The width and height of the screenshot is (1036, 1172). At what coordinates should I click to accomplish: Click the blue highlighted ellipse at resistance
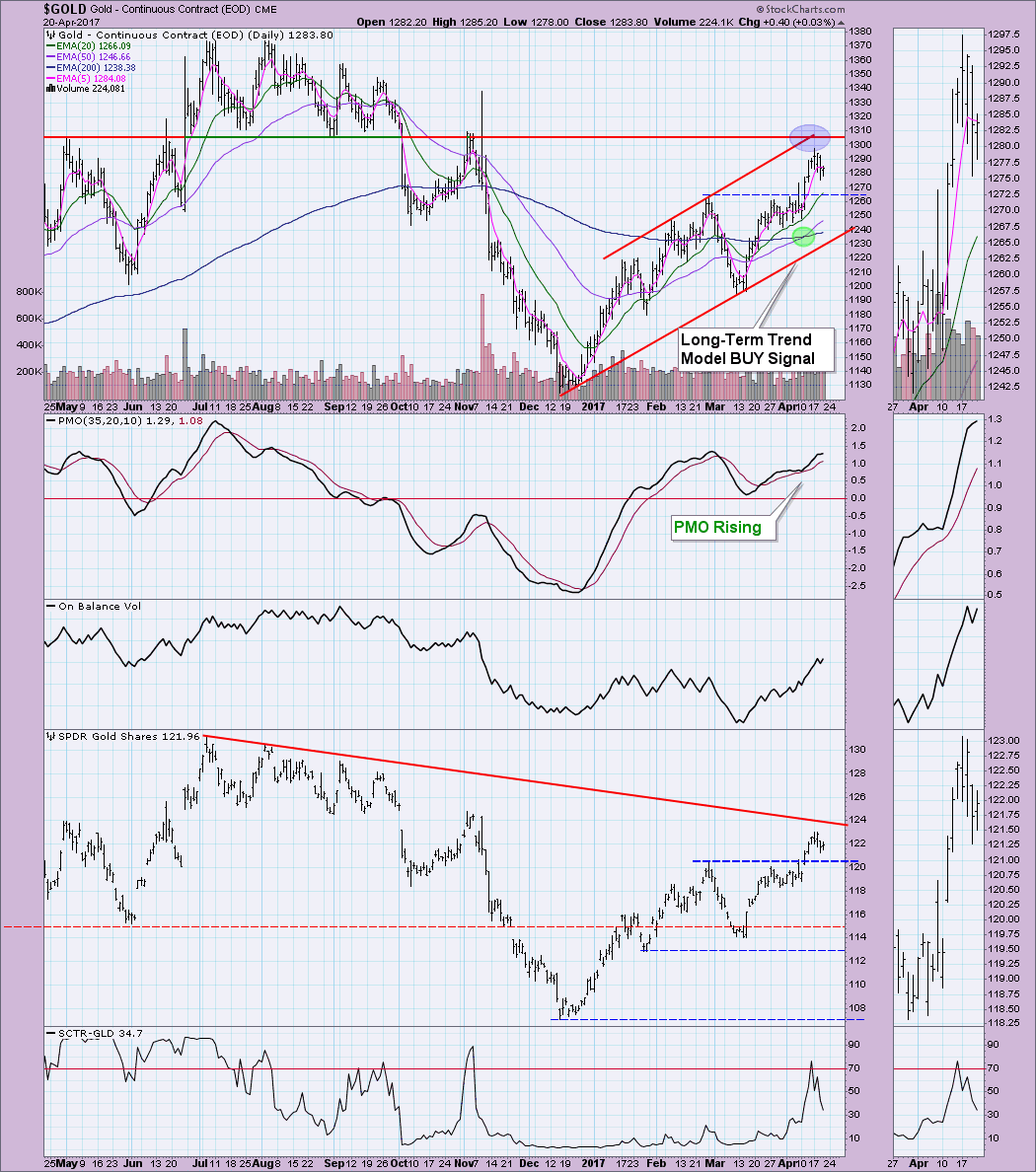coord(809,137)
